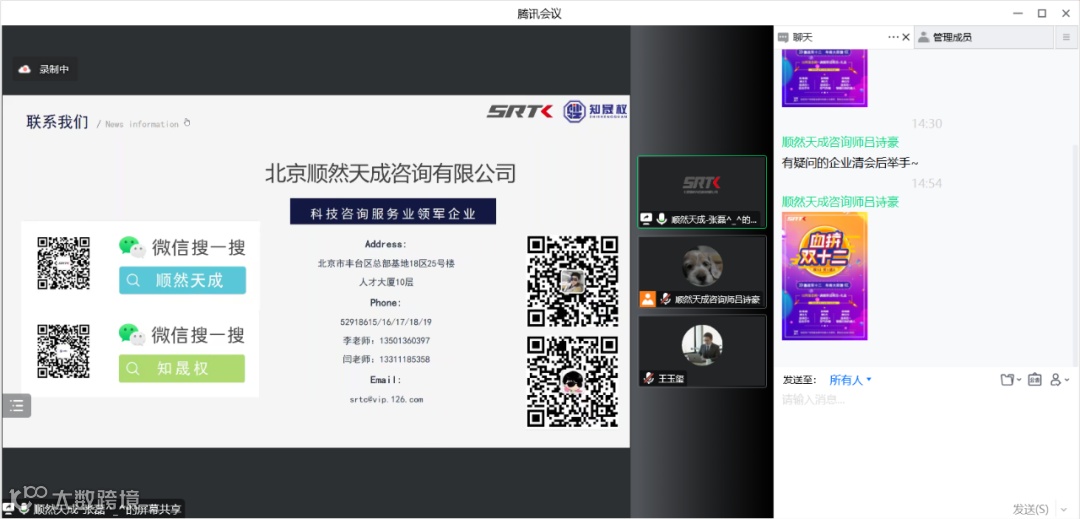Image resolution: width=1080 pixels, height=519 pixels.
Task: Select the 王玉玺 participant avatar
Action: click(x=702, y=346)
